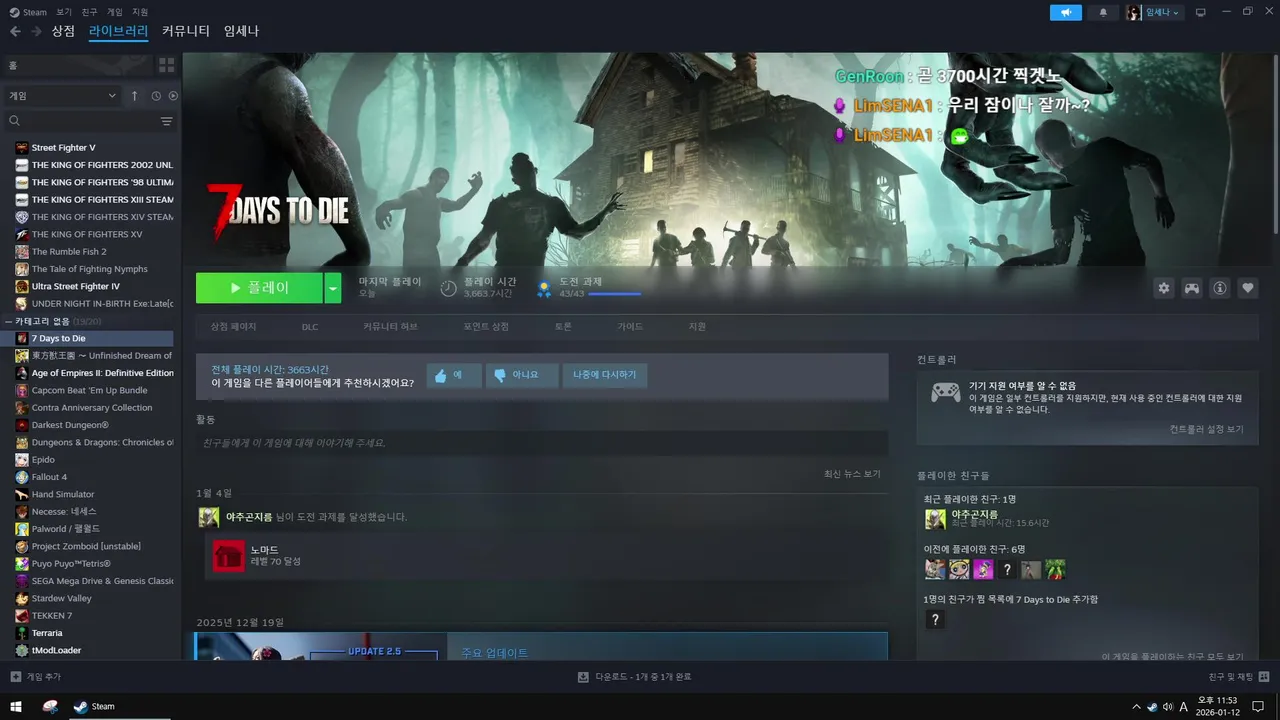This screenshot has height=720, width=1280.
Task: Open the 지원 menu in menu bar
Action: (140, 12)
